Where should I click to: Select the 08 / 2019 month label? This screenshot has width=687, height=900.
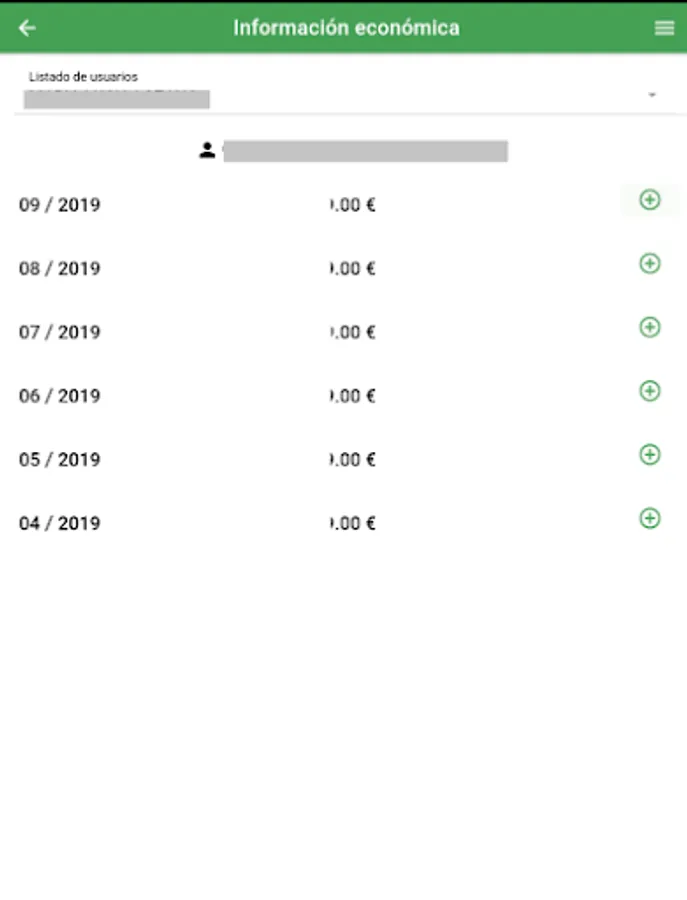pyautogui.click(x=60, y=269)
